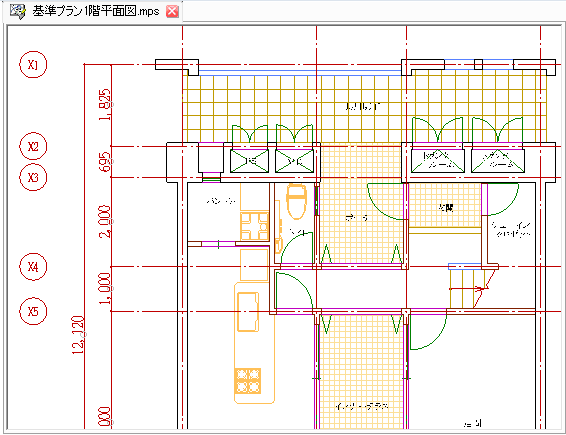Select the X2 grid axis bubble
This screenshot has height=435, width=566.
[x=33, y=147]
